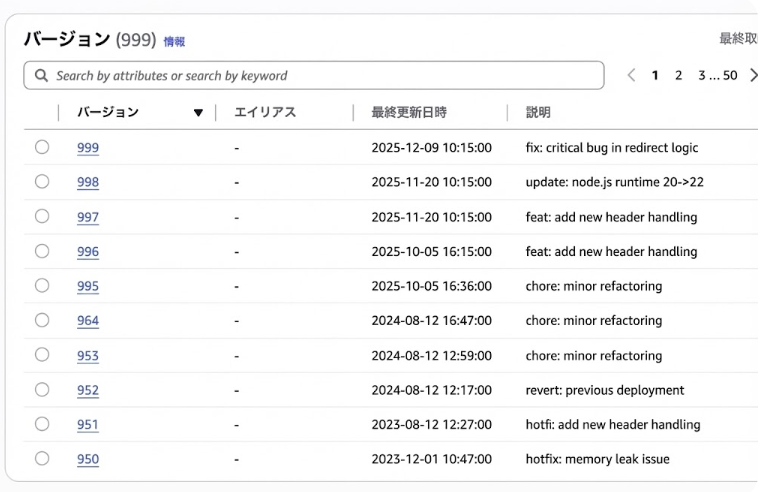Image resolution: width=780 pixels, height=492 pixels.
Task: Select radio button for version 952
Action: [42, 389]
